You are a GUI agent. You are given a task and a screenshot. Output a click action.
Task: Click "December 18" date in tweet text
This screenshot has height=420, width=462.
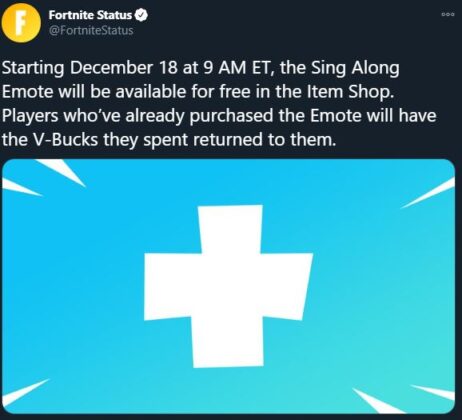pyautogui.click(x=123, y=68)
